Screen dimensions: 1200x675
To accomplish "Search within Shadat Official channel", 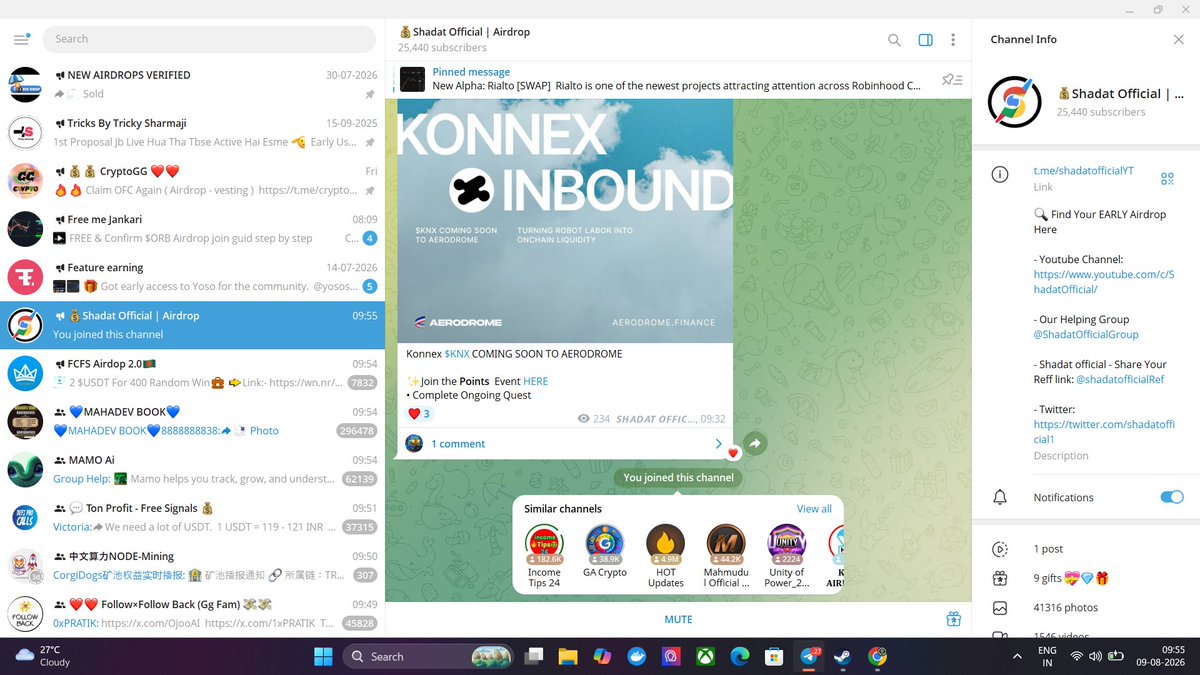I will (x=894, y=40).
